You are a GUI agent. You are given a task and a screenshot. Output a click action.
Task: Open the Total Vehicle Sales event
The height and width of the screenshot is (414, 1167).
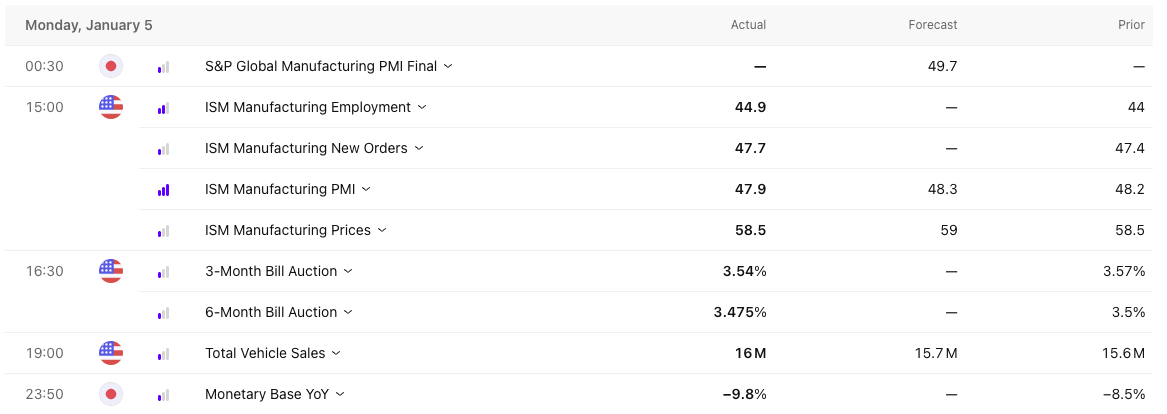click(264, 353)
